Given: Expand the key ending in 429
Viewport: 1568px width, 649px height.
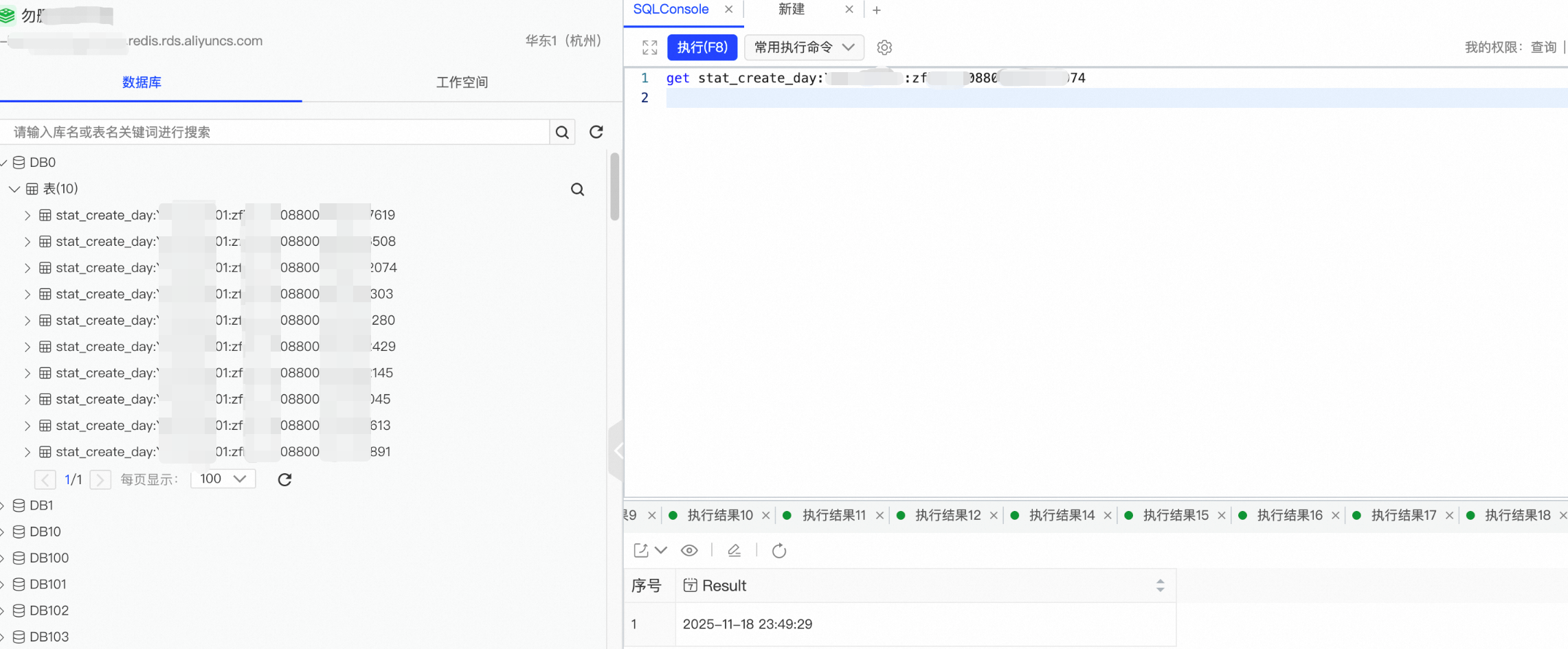Looking at the screenshot, I should [27, 347].
